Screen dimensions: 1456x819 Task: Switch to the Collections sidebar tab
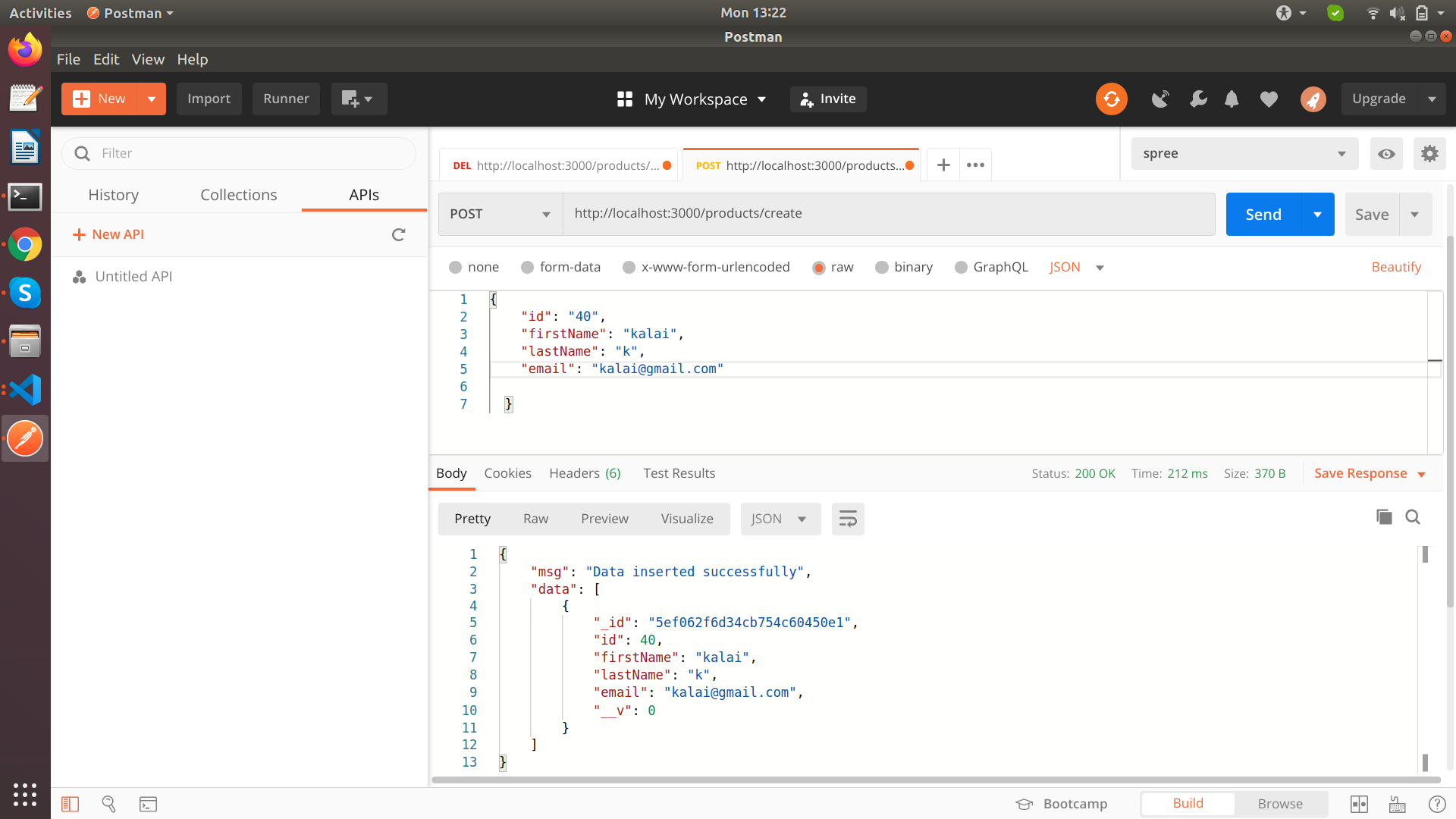(238, 196)
